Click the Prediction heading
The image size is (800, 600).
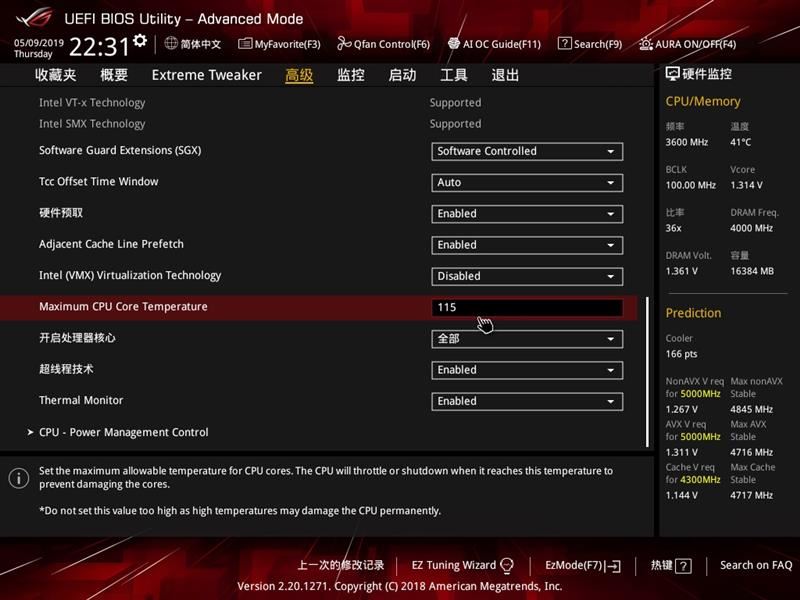pyautogui.click(x=693, y=313)
